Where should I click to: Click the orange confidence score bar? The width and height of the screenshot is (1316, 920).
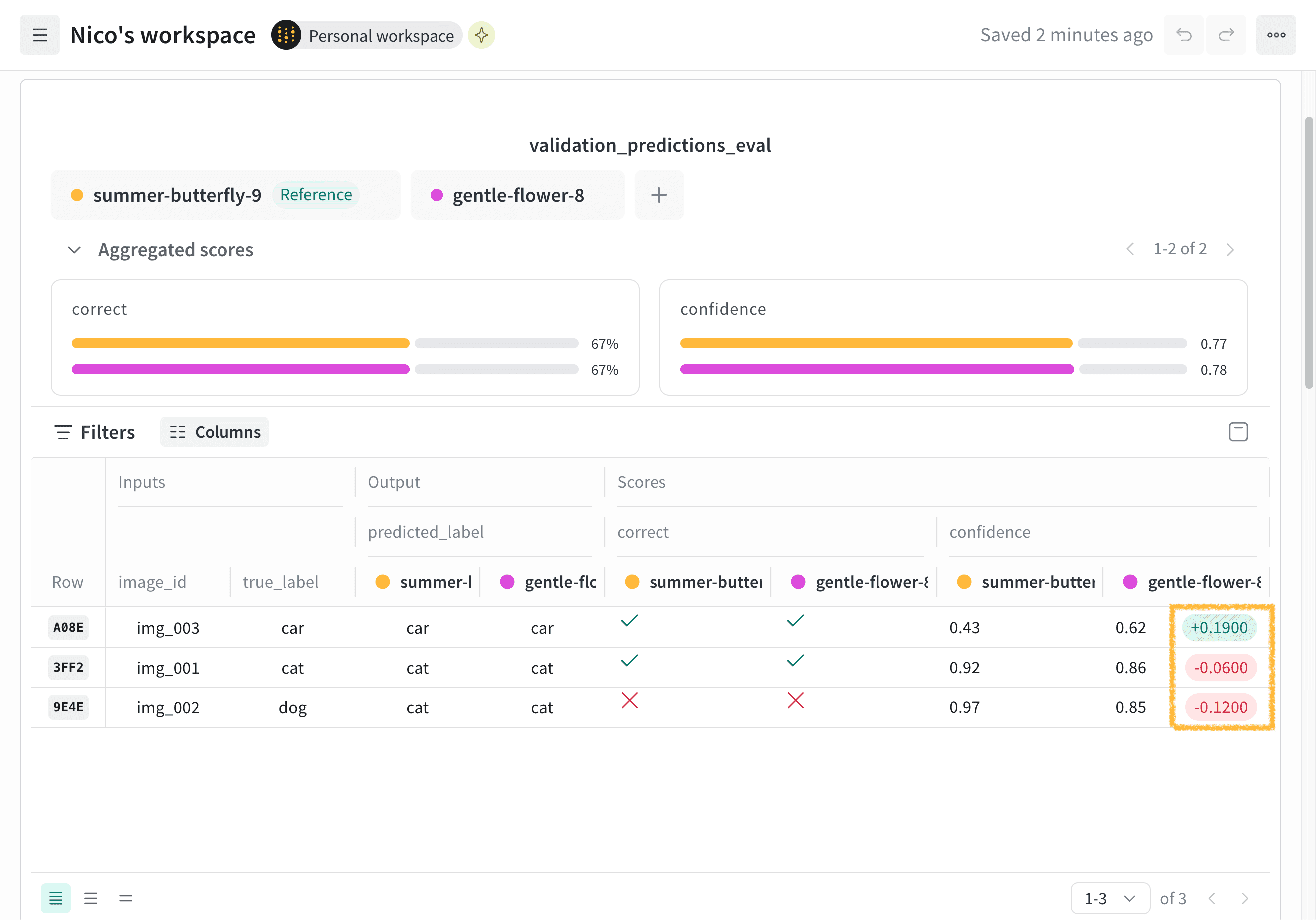(x=876, y=343)
